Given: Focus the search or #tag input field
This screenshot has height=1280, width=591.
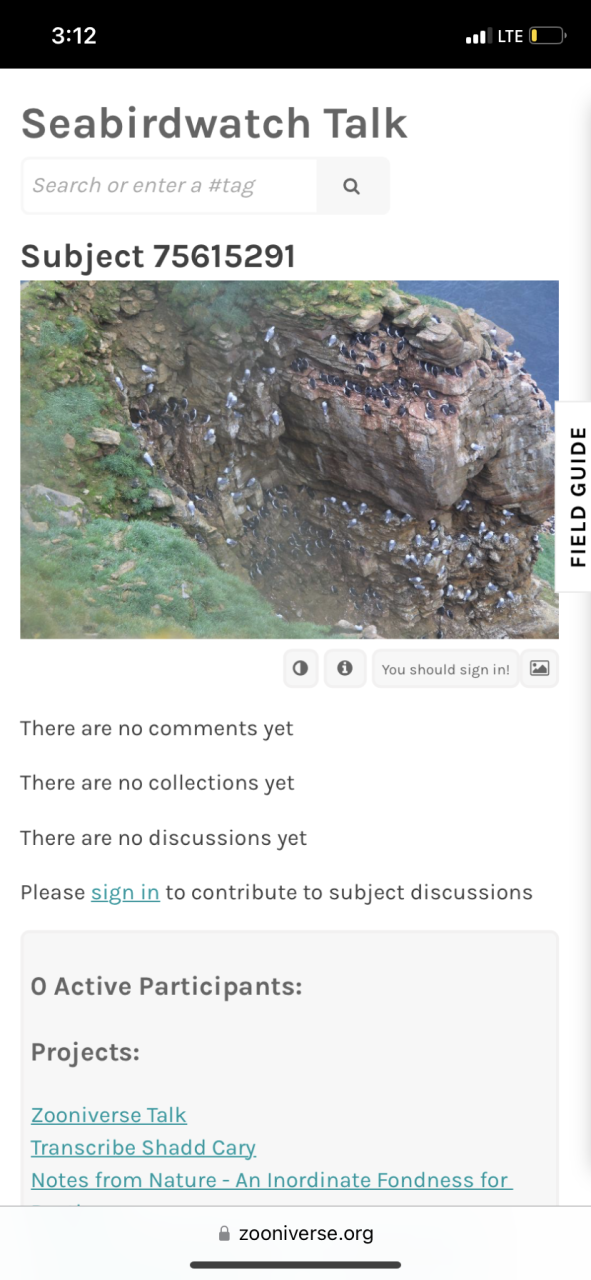Looking at the screenshot, I should point(170,186).
